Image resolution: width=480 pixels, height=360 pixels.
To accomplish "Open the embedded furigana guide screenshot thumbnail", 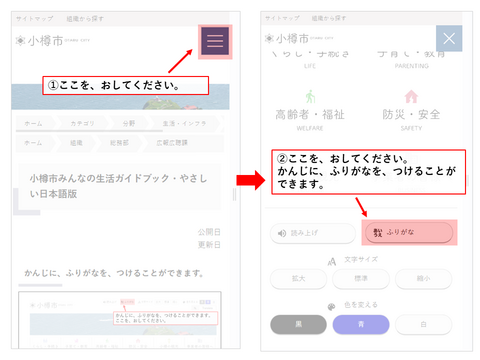I will click(120, 320).
